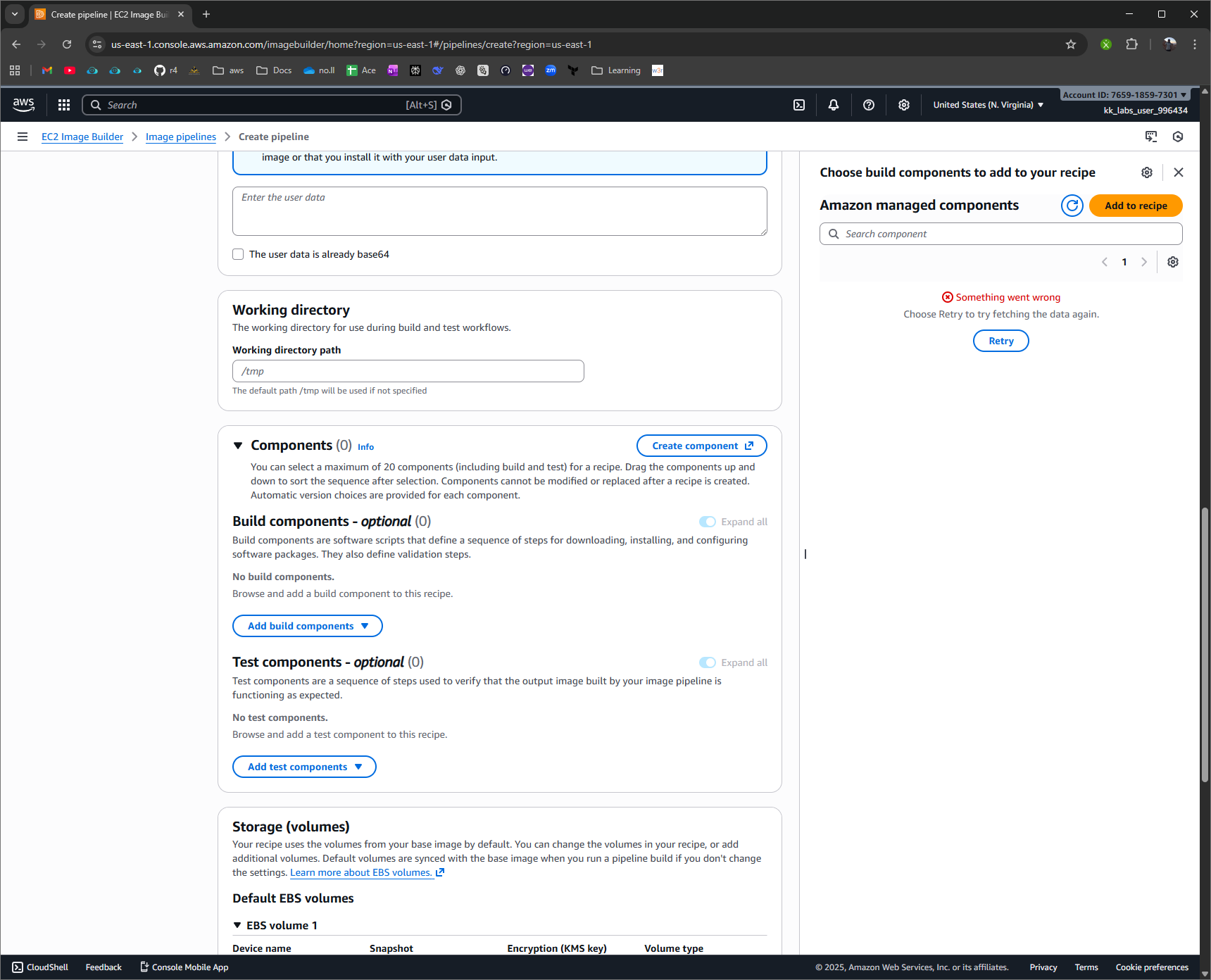This screenshot has height=980, width=1211.
Task: Toggle Expand all for Build components
Action: (708, 522)
